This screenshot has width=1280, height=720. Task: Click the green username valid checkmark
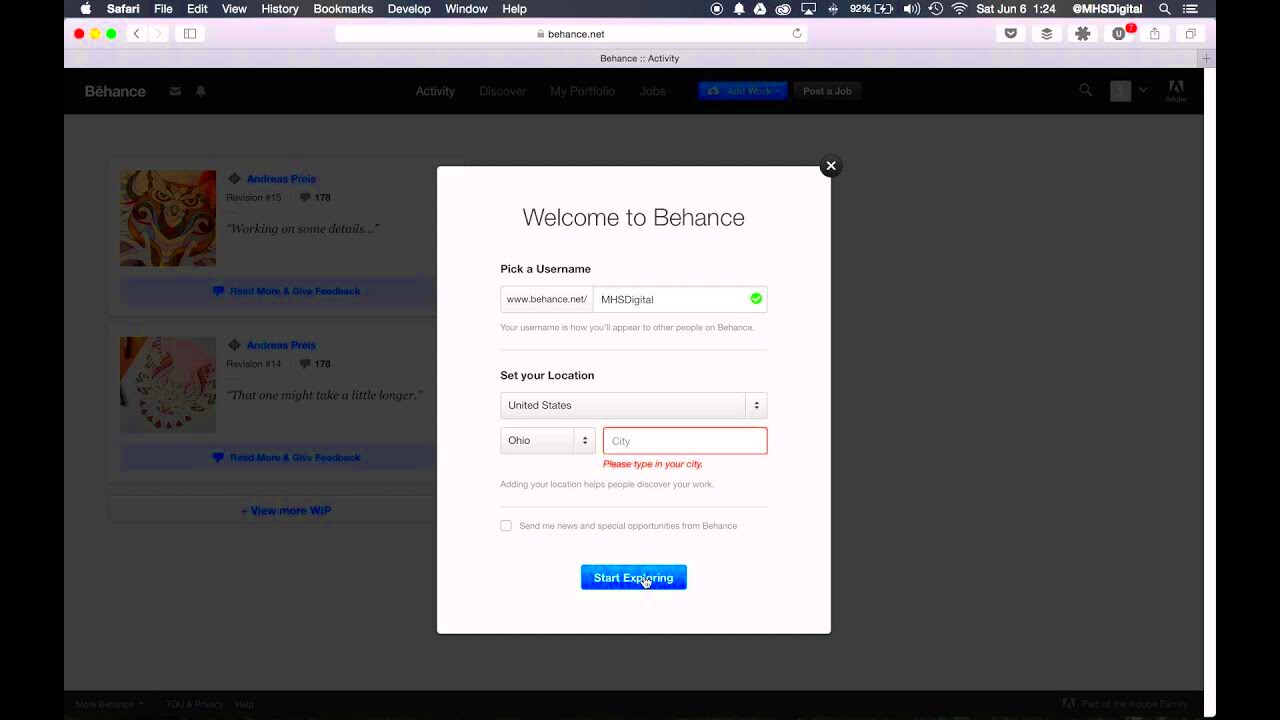(x=756, y=298)
